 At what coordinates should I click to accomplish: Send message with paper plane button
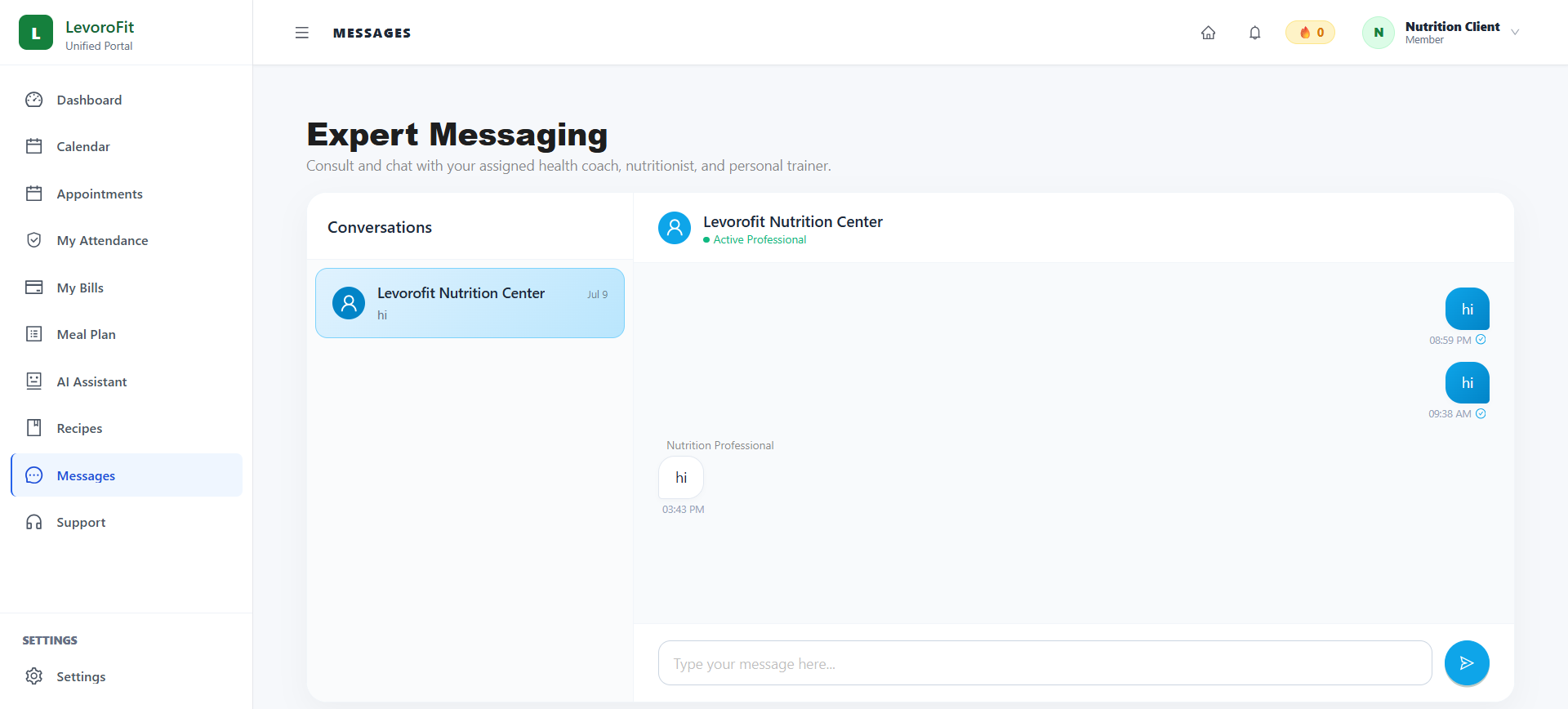pyautogui.click(x=1467, y=663)
